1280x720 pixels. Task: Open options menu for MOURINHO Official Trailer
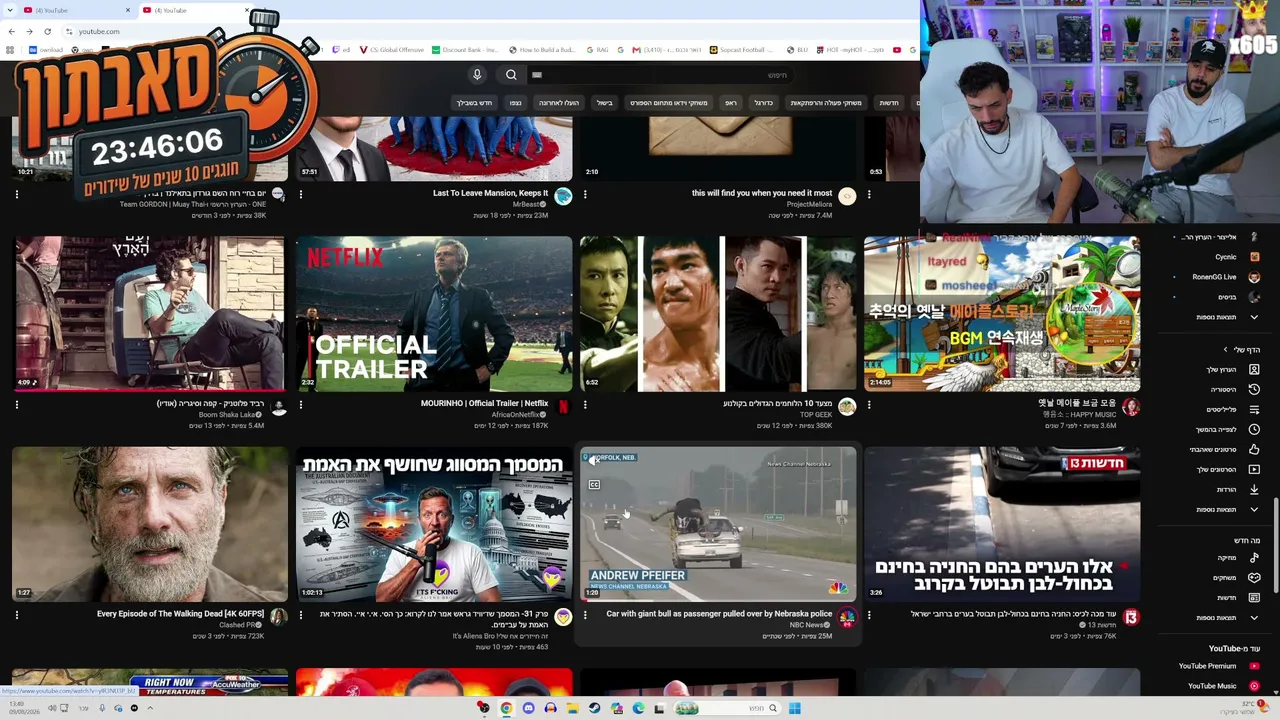301,405
